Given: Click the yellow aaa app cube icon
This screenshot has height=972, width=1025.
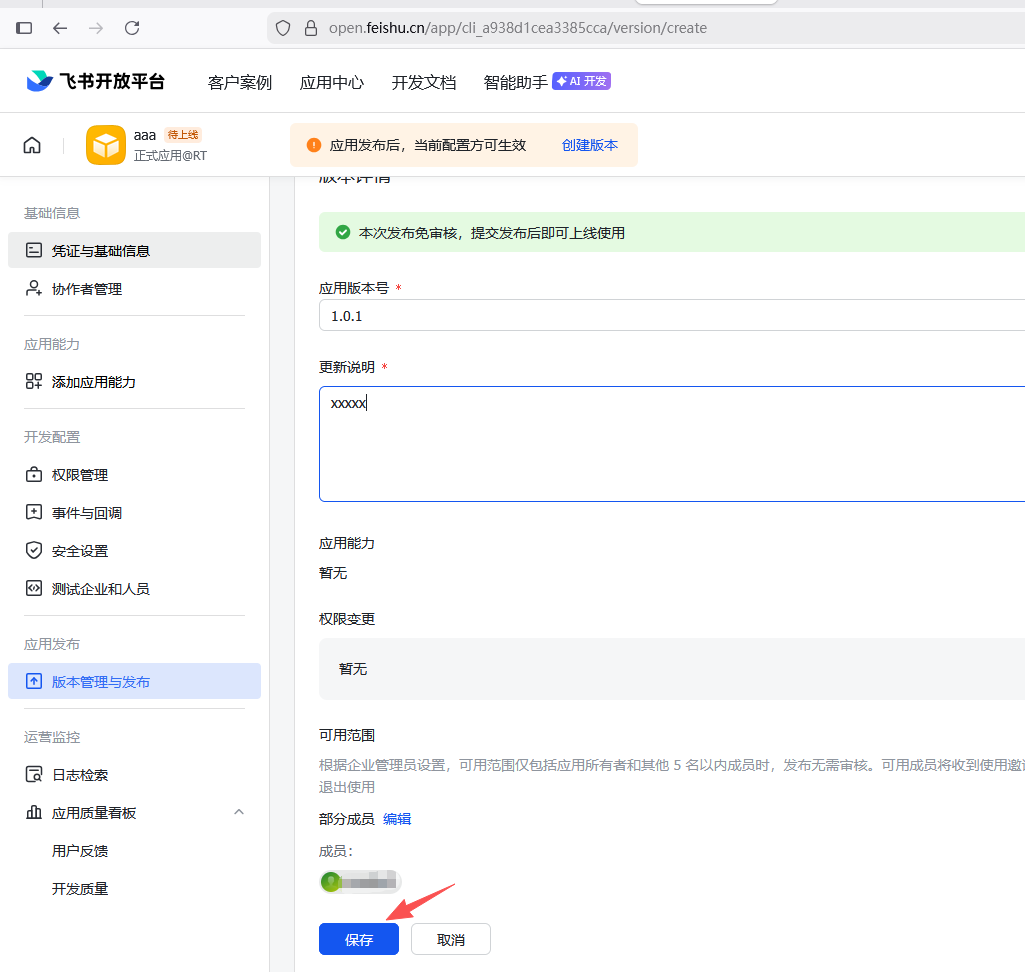Looking at the screenshot, I should point(105,145).
